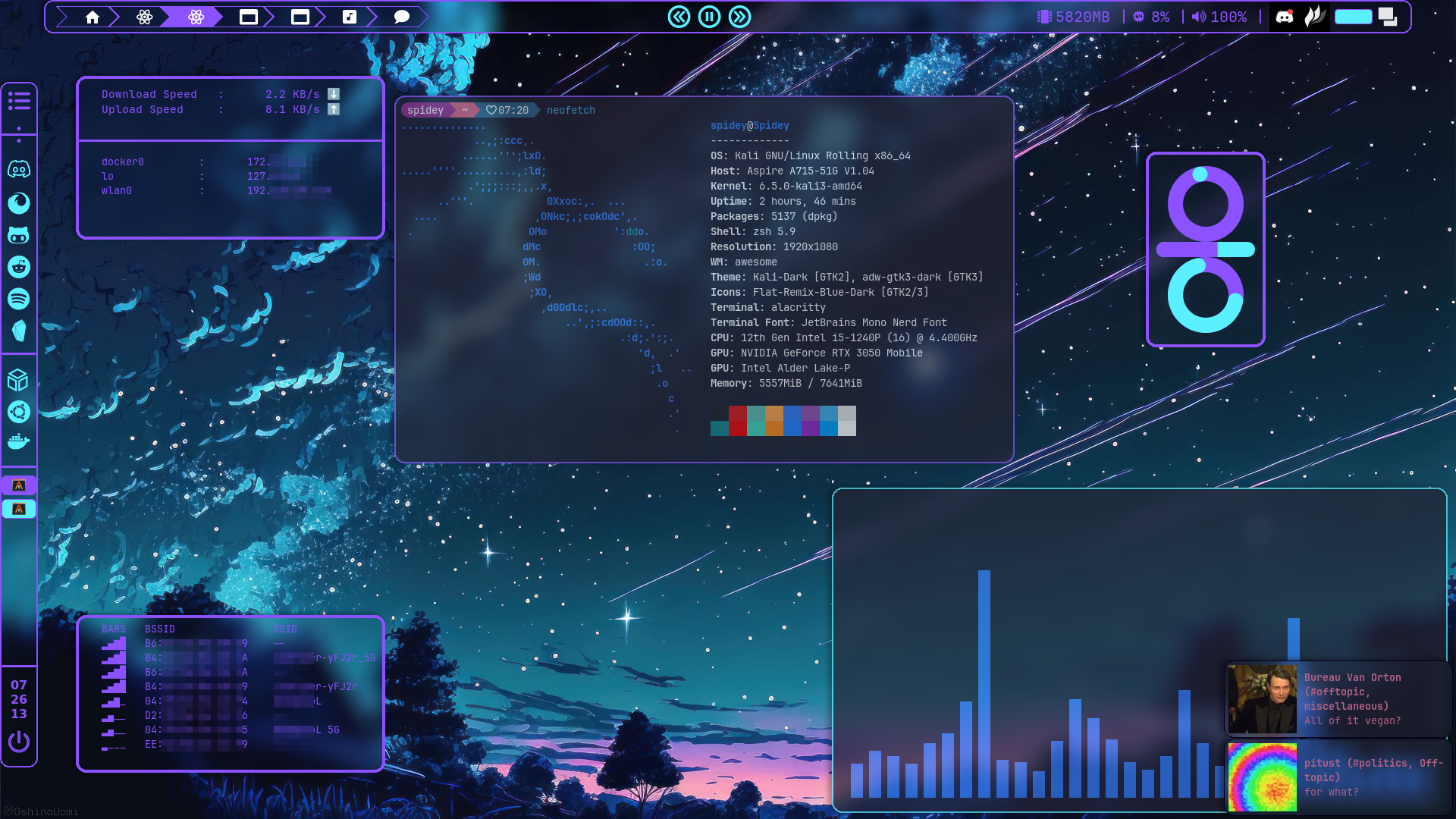Open Discord from the left sidebar
The image size is (1456, 819).
tap(19, 169)
